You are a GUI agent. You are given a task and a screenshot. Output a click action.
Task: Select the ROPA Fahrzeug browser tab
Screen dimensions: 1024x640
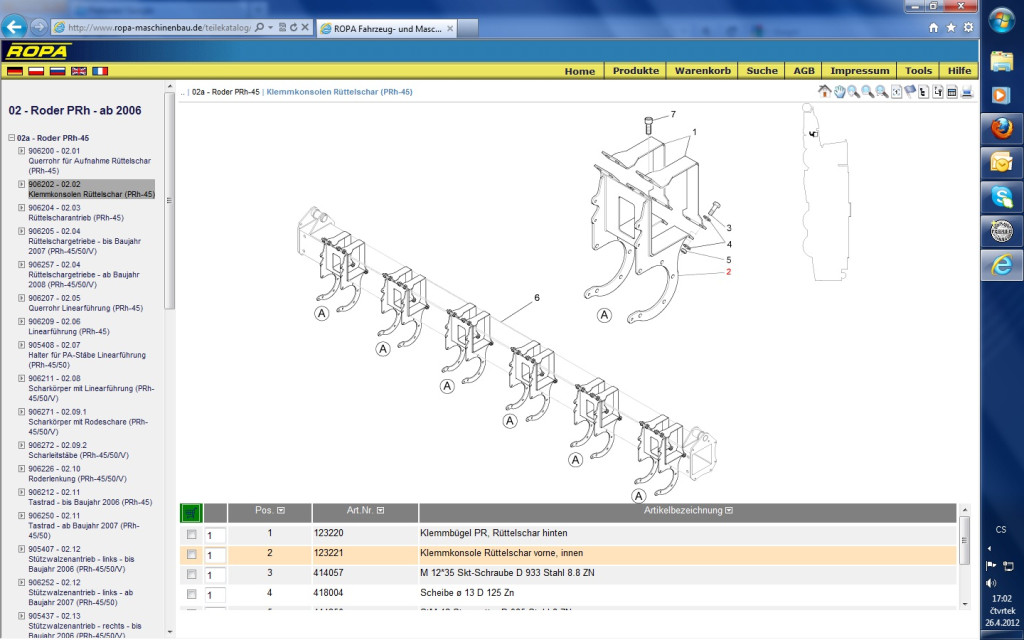[x=387, y=28]
